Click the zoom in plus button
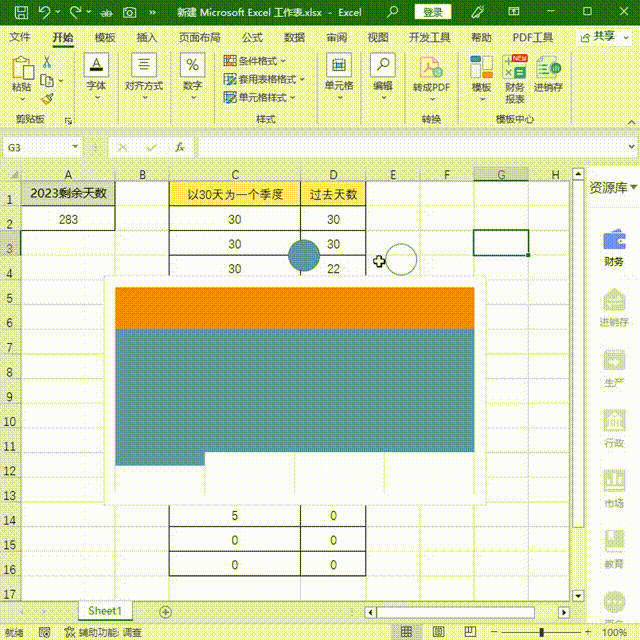 [588, 632]
